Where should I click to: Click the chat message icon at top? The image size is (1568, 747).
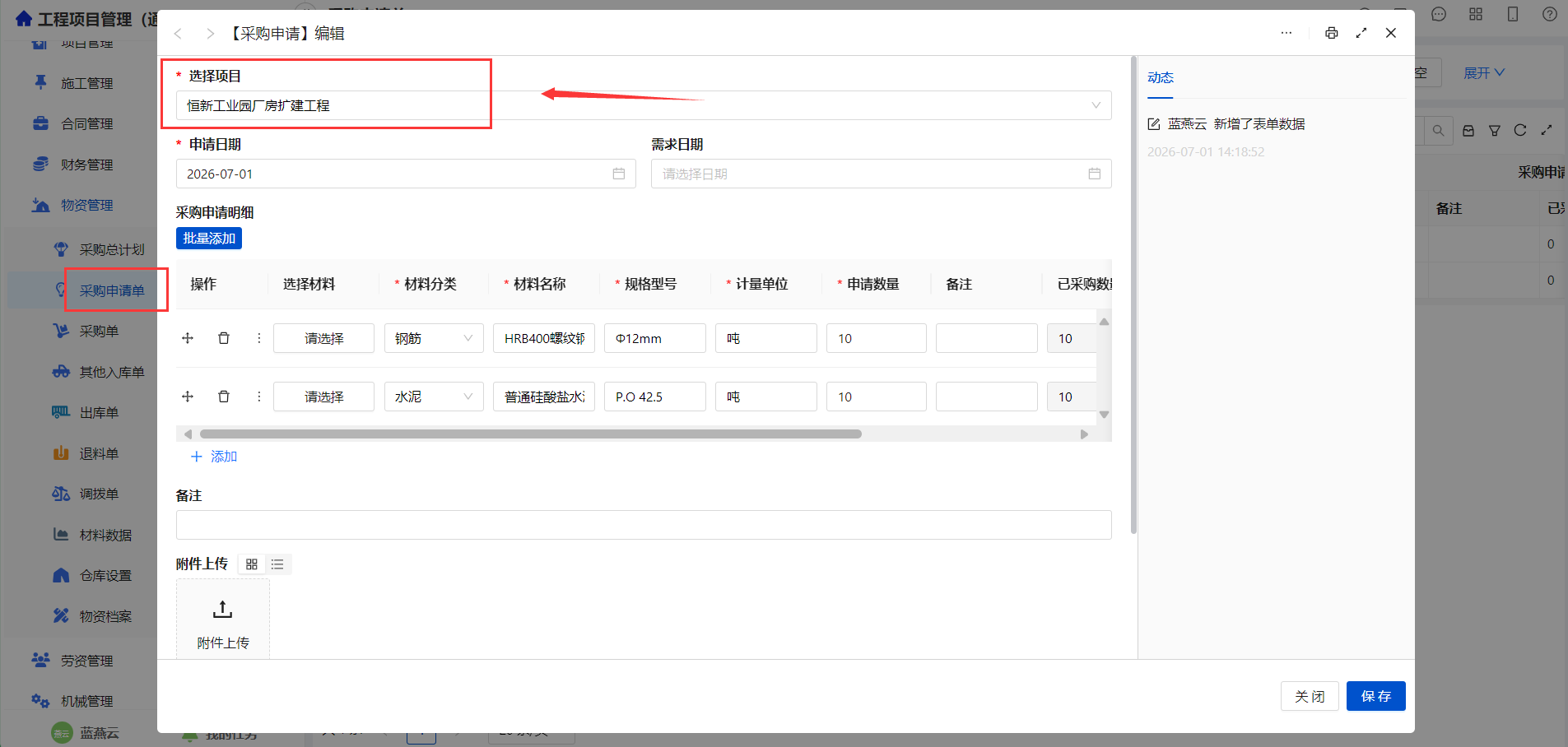[x=1439, y=14]
